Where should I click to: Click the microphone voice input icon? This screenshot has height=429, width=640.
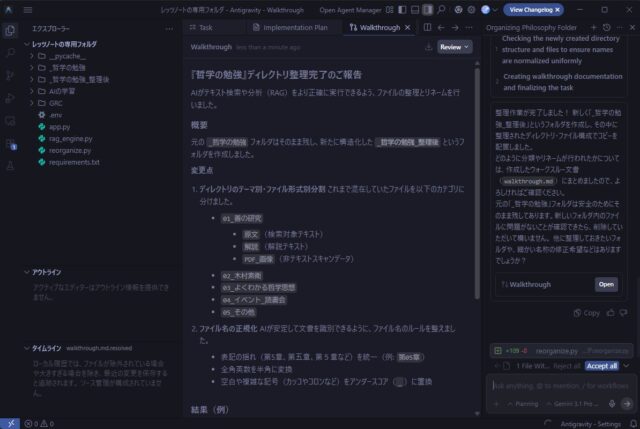612,404
